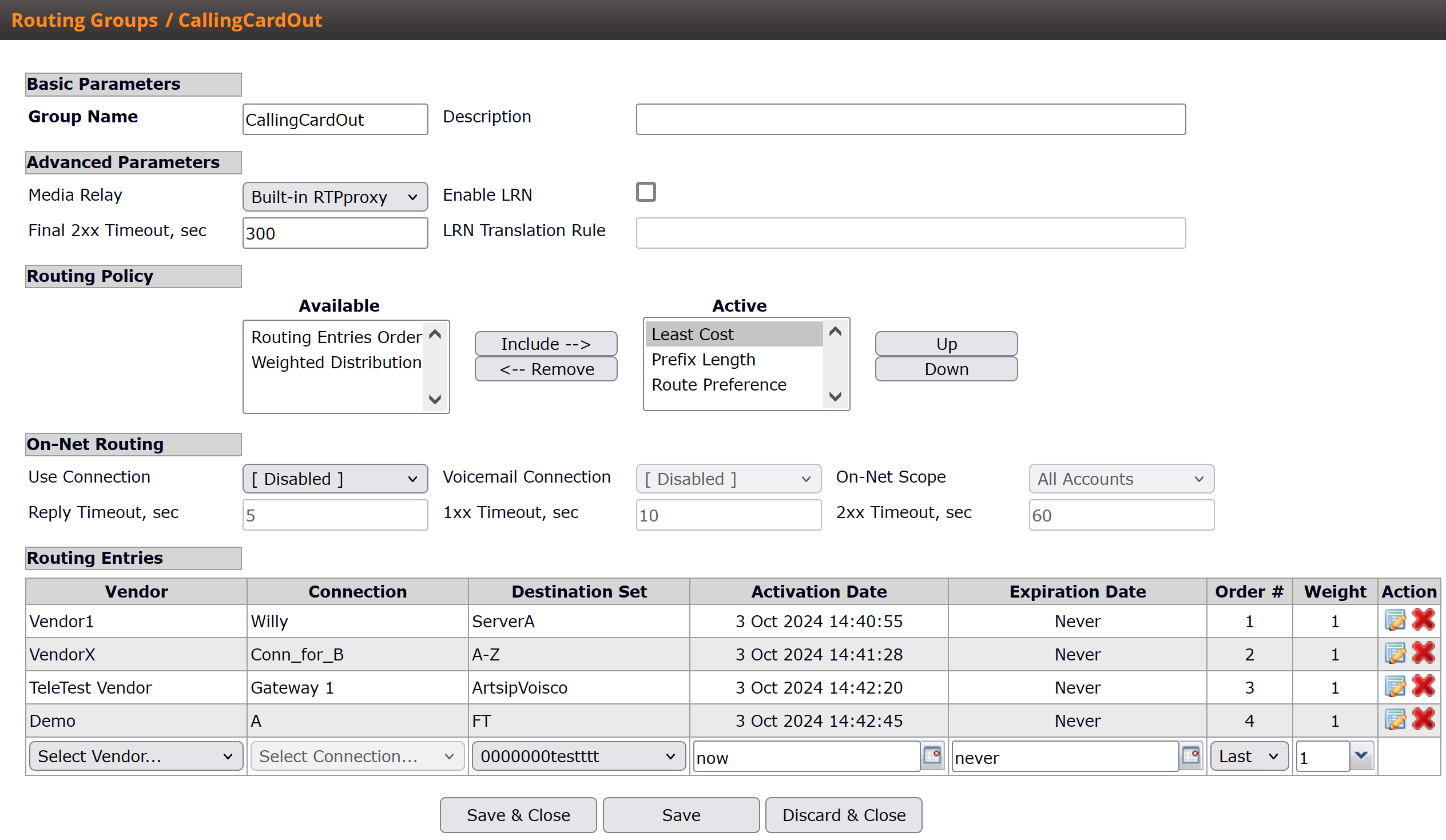The height and width of the screenshot is (840, 1446).
Task: Open the Use Connection dropdown
Action: pyautogui.click(x=335, y=479)
